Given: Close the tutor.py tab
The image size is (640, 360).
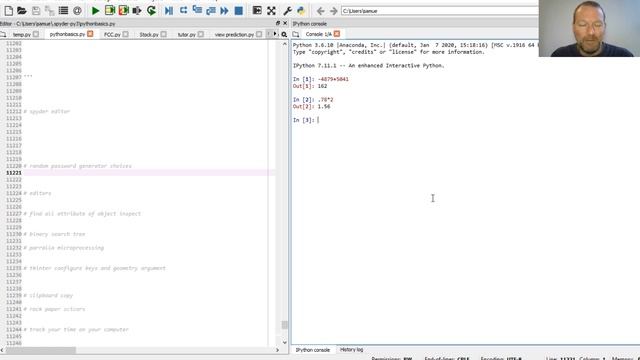Looking at the screenshot, I should (x=201, y=34).
